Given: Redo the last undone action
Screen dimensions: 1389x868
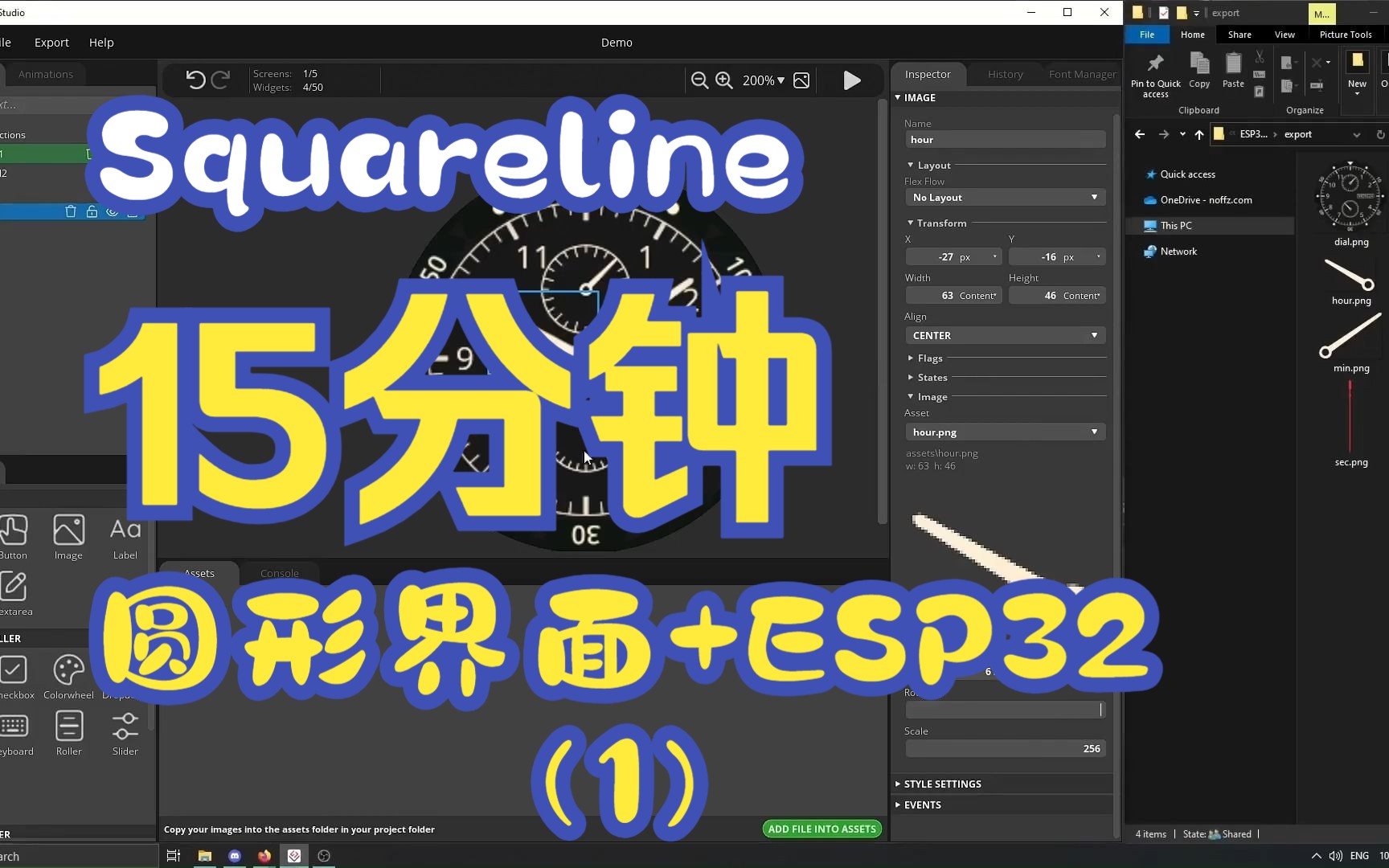Looking at the screenshot, I should [220, 80].
